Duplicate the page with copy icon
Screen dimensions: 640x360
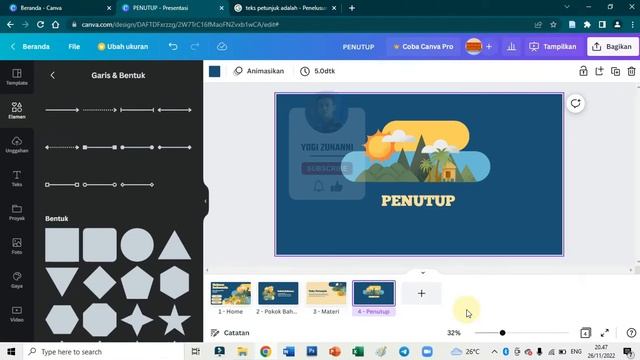coord(615,71)
